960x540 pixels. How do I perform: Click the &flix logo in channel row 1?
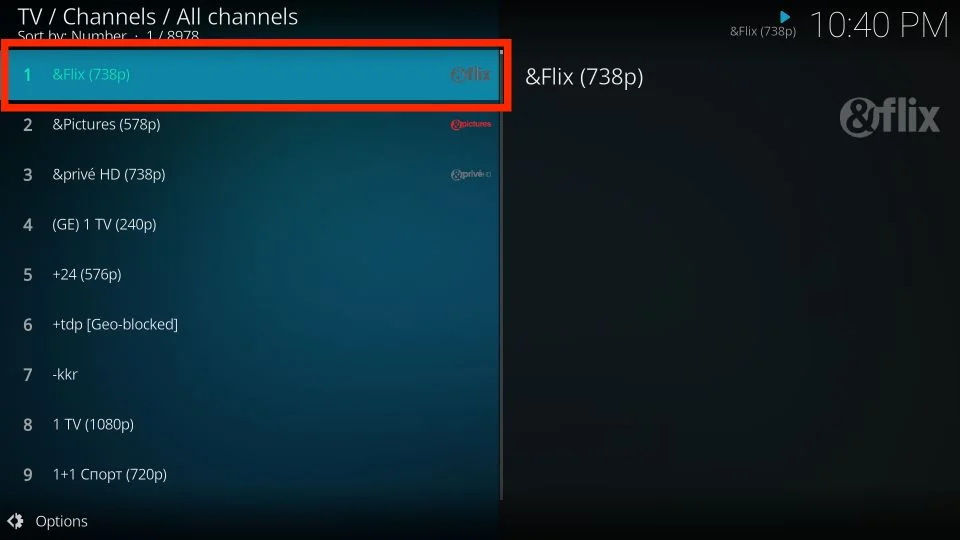point(470,75)
